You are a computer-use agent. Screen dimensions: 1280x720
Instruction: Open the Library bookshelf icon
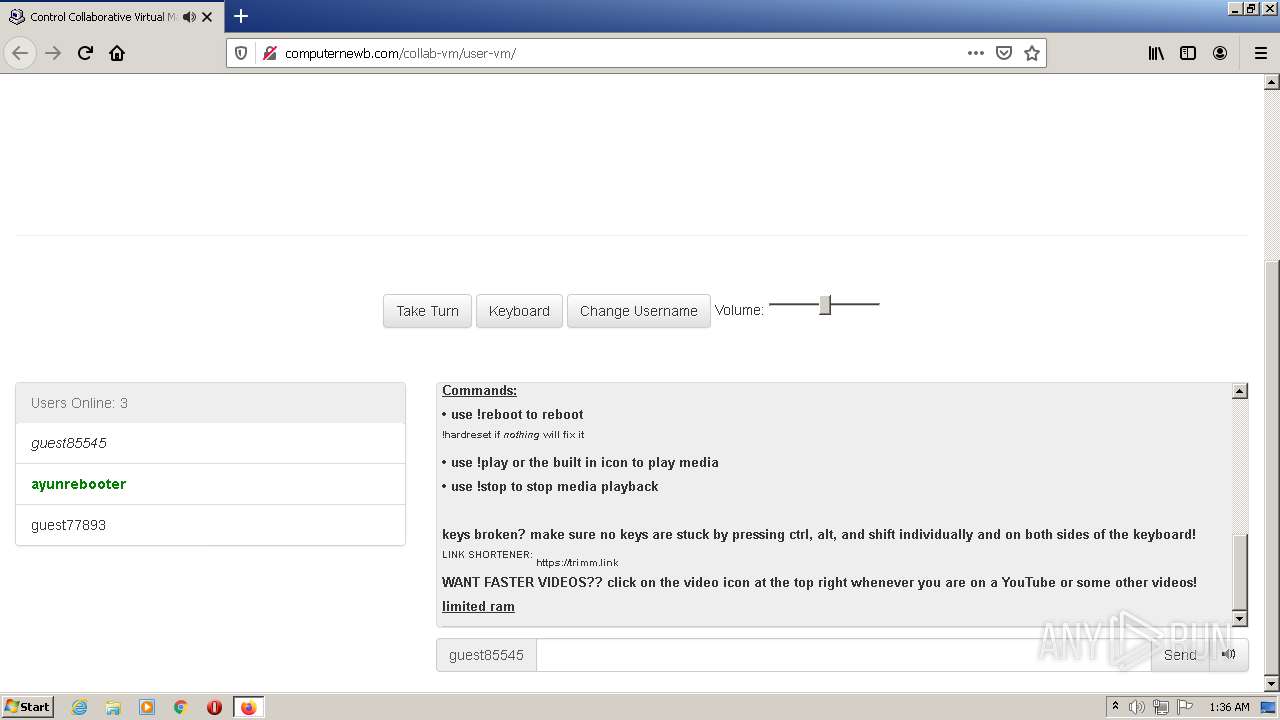point(1156,53)
